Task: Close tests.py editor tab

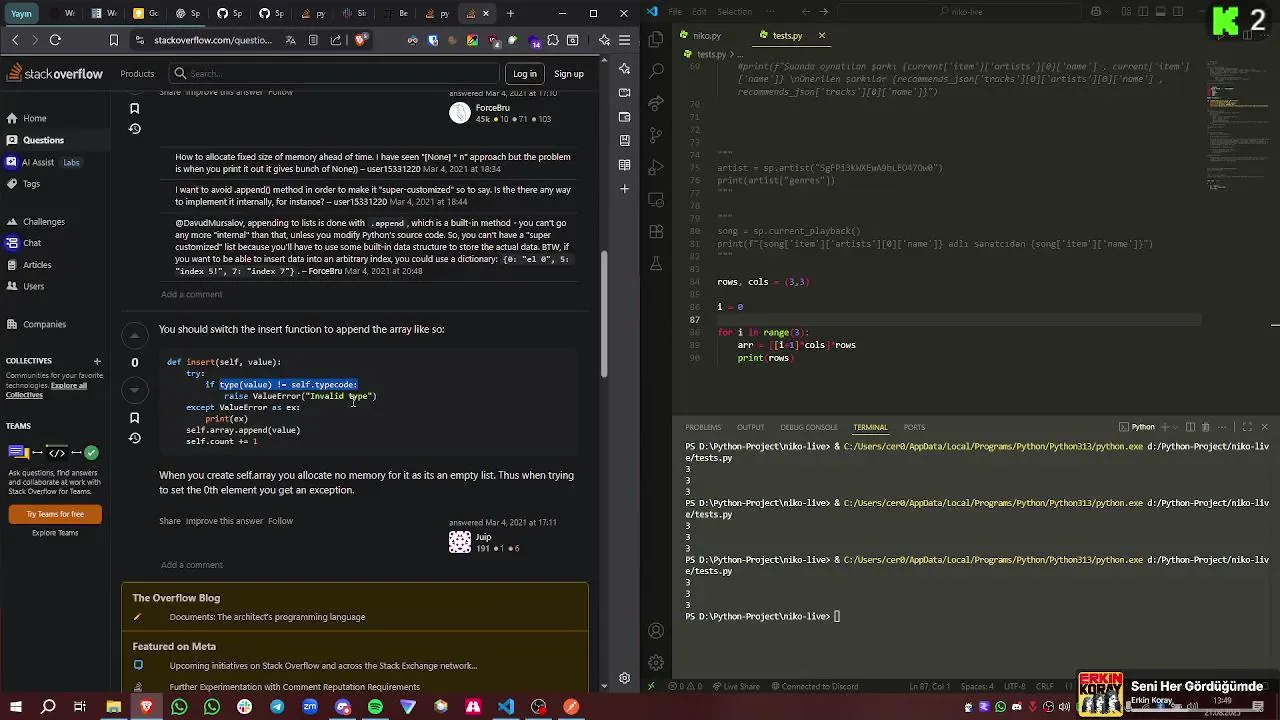Action: [822, 35]
